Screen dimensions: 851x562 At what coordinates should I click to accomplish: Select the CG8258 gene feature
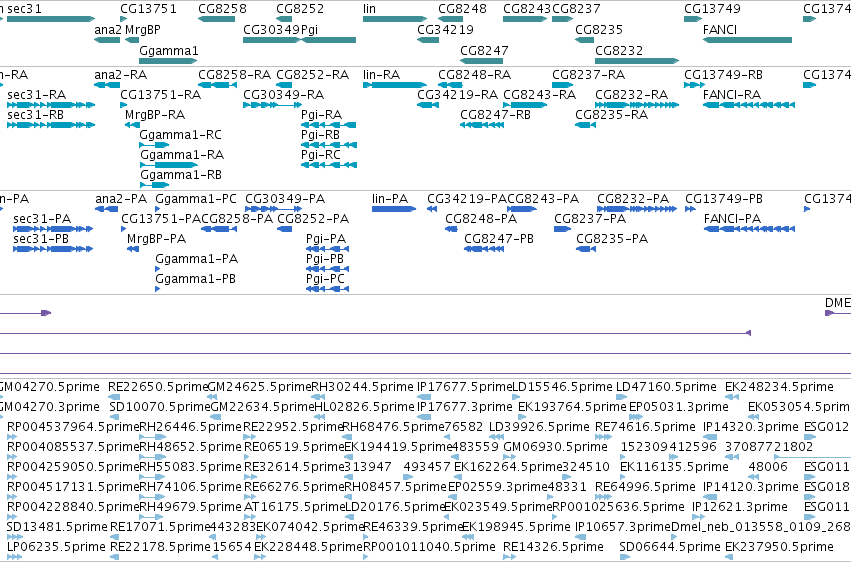click(217, 19)
